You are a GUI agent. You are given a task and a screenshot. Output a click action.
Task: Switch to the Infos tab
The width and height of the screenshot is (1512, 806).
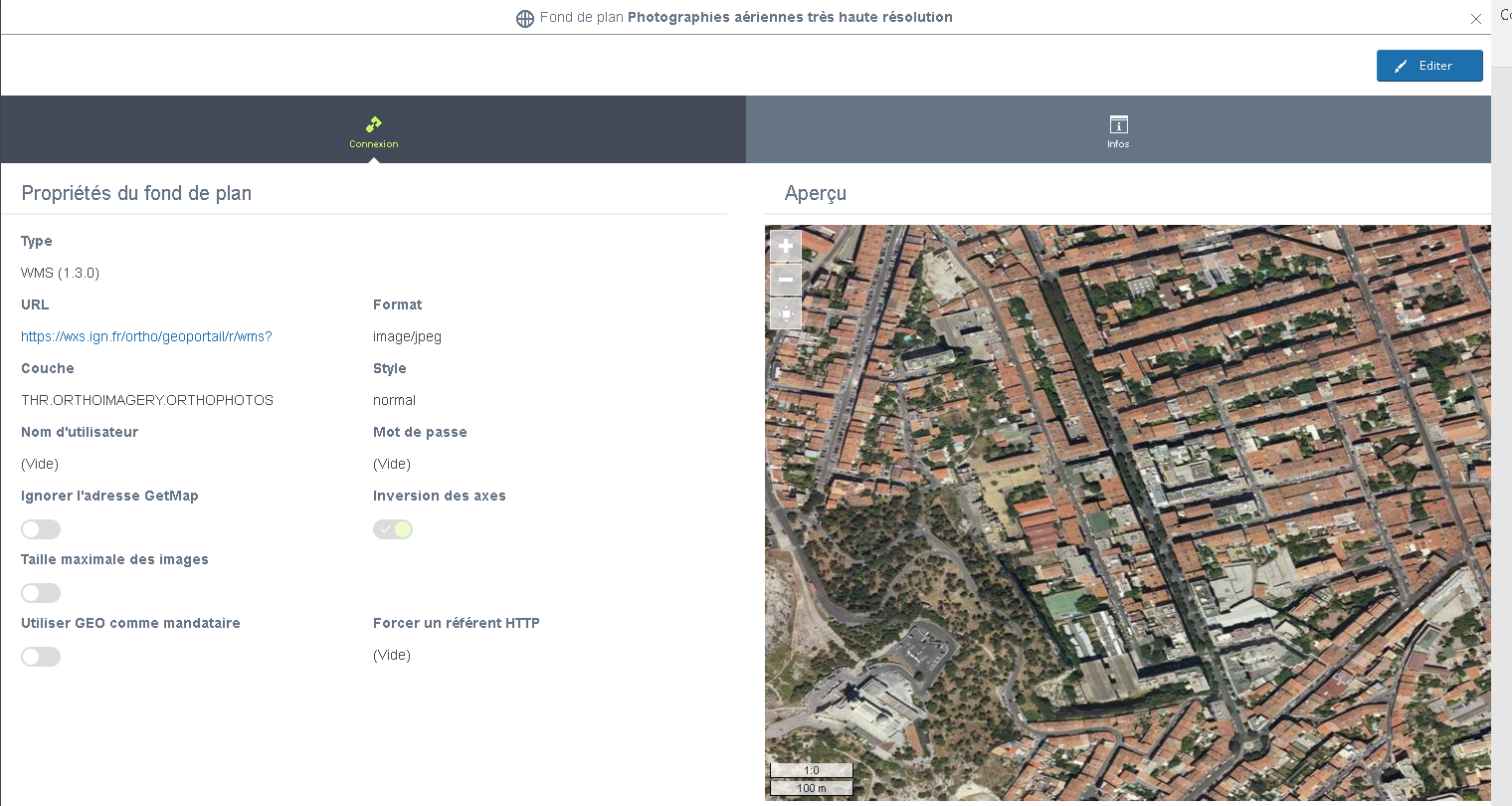point(1118,130)
